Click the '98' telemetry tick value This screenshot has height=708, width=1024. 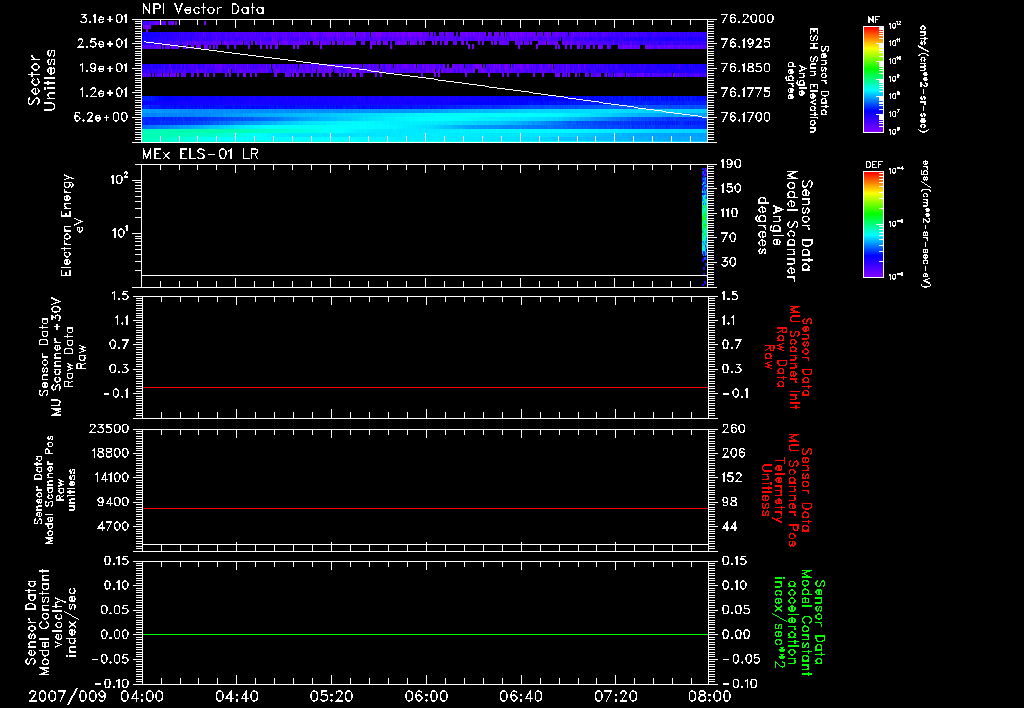(729, 502)
